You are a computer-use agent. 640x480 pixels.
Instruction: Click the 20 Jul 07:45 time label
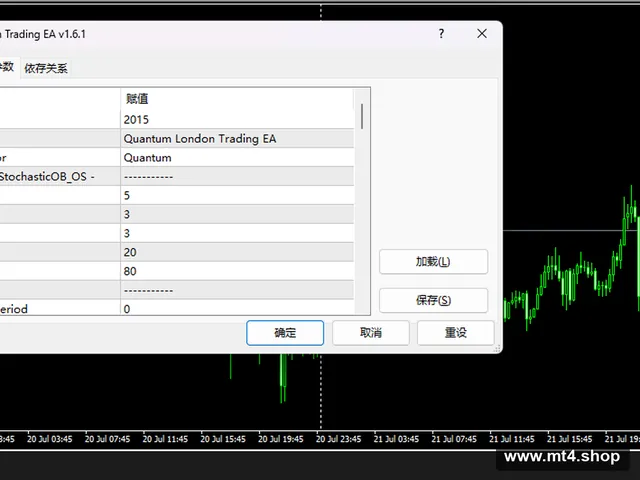pyautogui.click(x=107, y=439)
